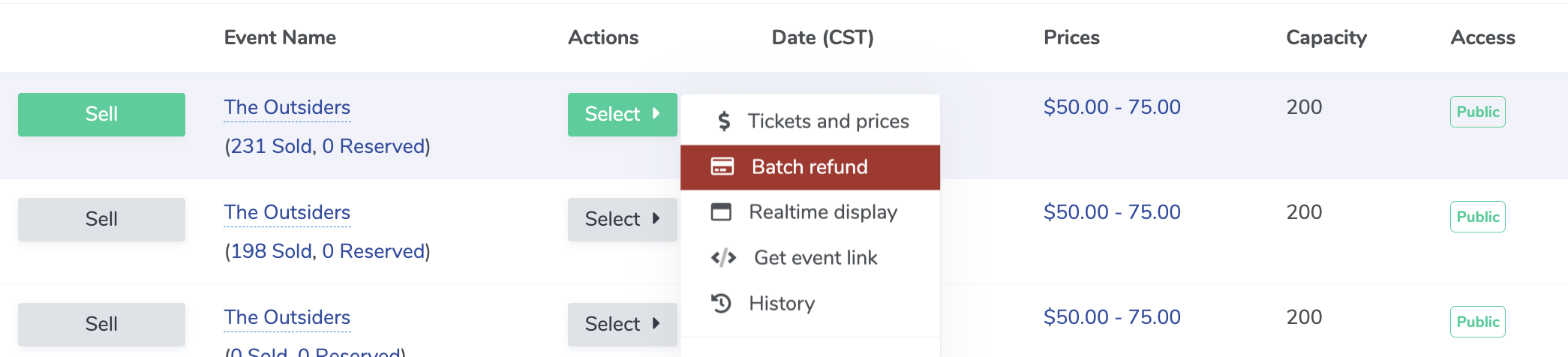The image size is (1568, 357).
Task: Select Realtime display option
Action: coord(822,212)
